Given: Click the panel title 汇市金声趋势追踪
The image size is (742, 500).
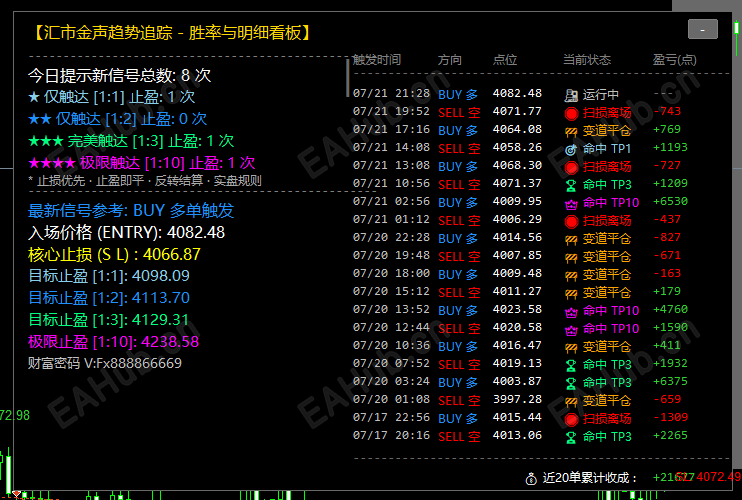Looking at the screenshot, I should (x=107, y=33).
